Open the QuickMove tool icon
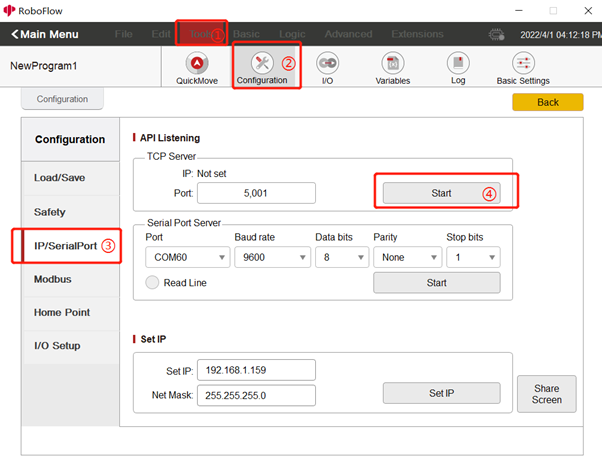Viewport: 602px width, 475px height. click(197, 64)
